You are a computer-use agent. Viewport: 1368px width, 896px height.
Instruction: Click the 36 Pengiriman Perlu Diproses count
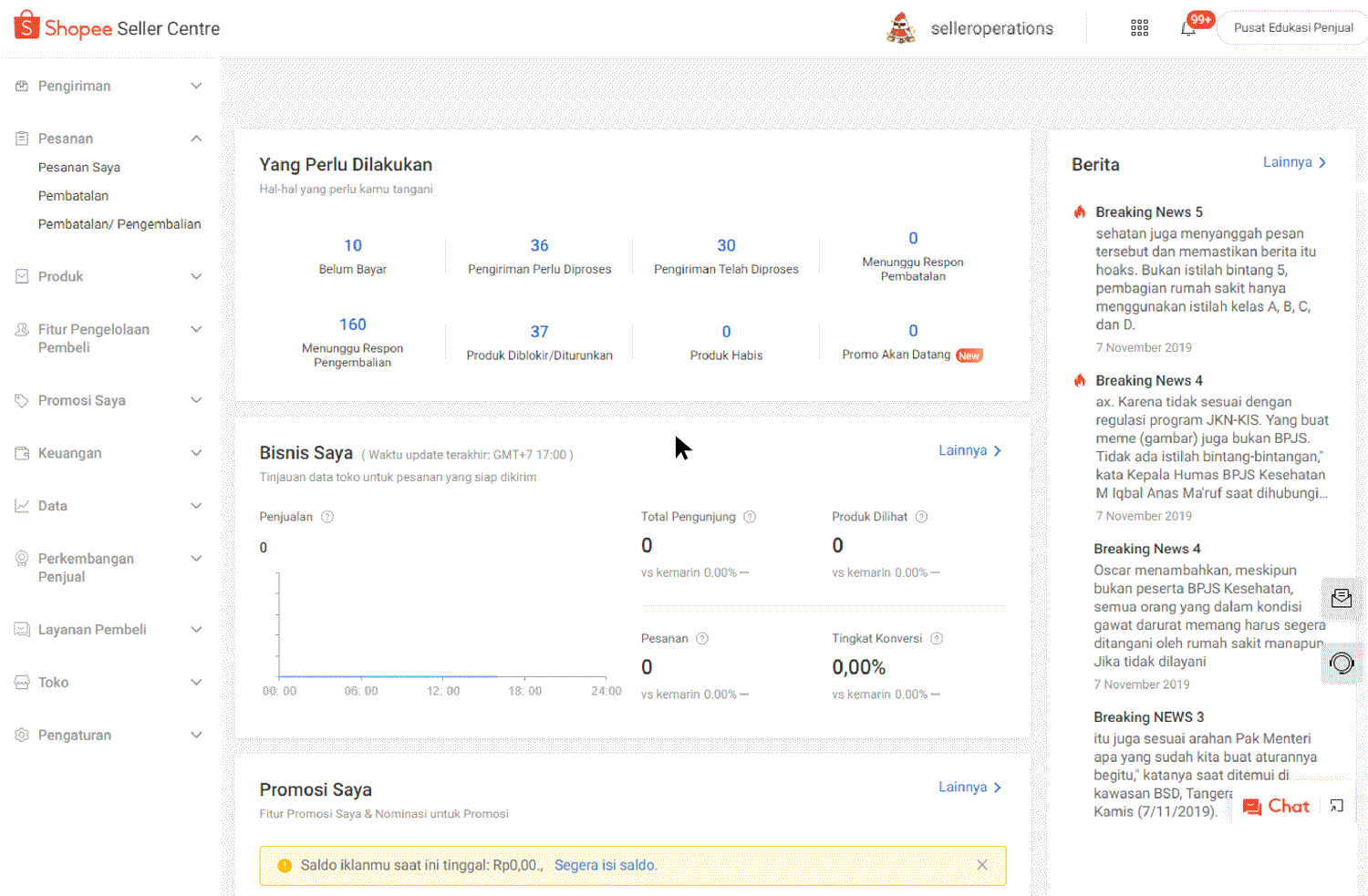click(539, 245)
